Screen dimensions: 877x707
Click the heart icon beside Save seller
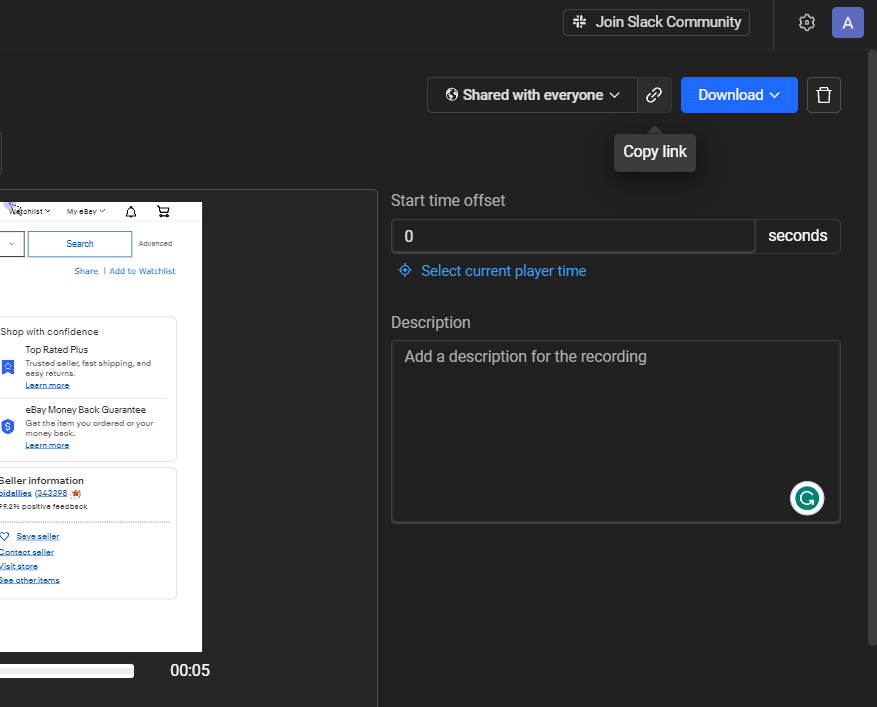pyautogui.click(x=5, y=536)
